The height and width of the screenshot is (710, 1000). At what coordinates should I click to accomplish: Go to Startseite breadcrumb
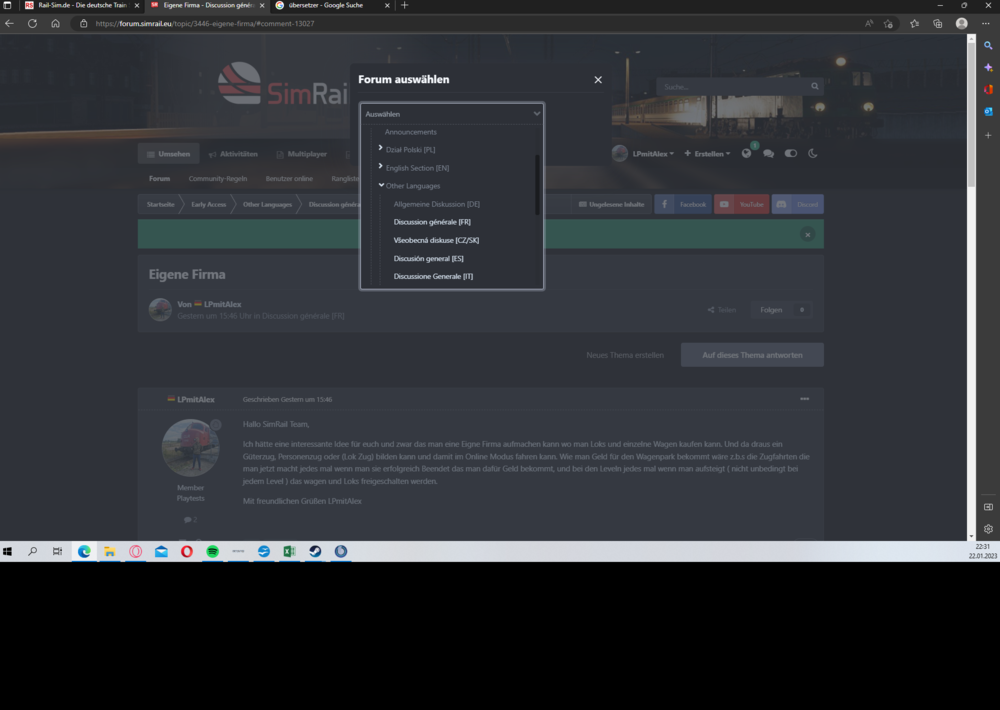click(x=160, y=204)
